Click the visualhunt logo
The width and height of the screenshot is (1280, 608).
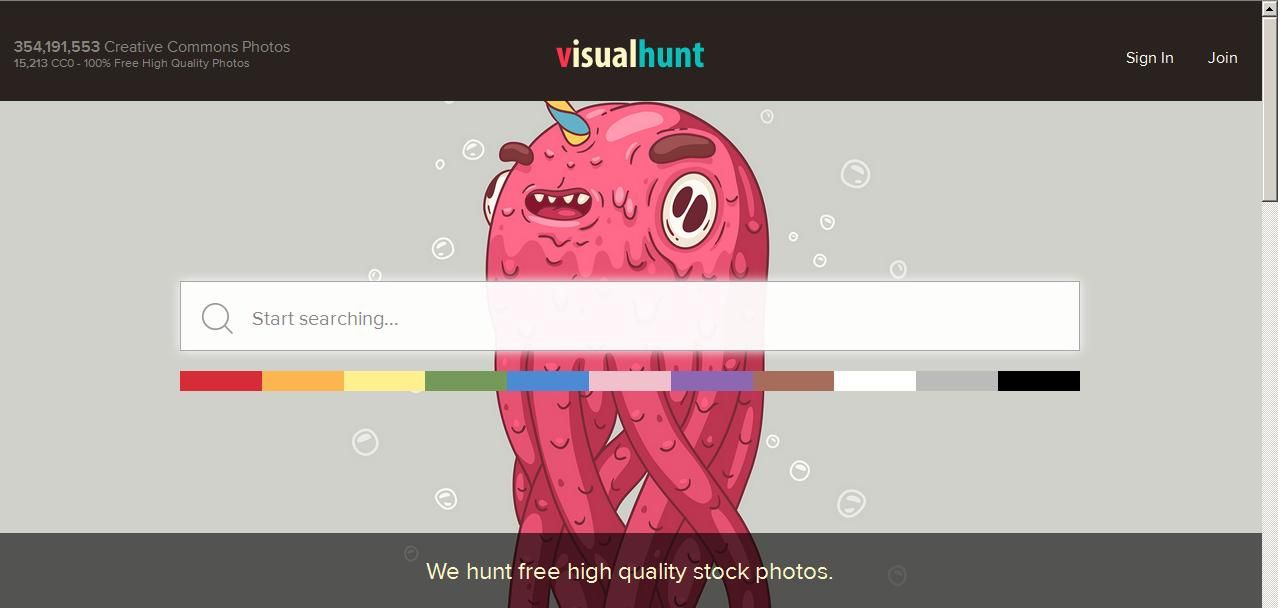pos(630,55)
